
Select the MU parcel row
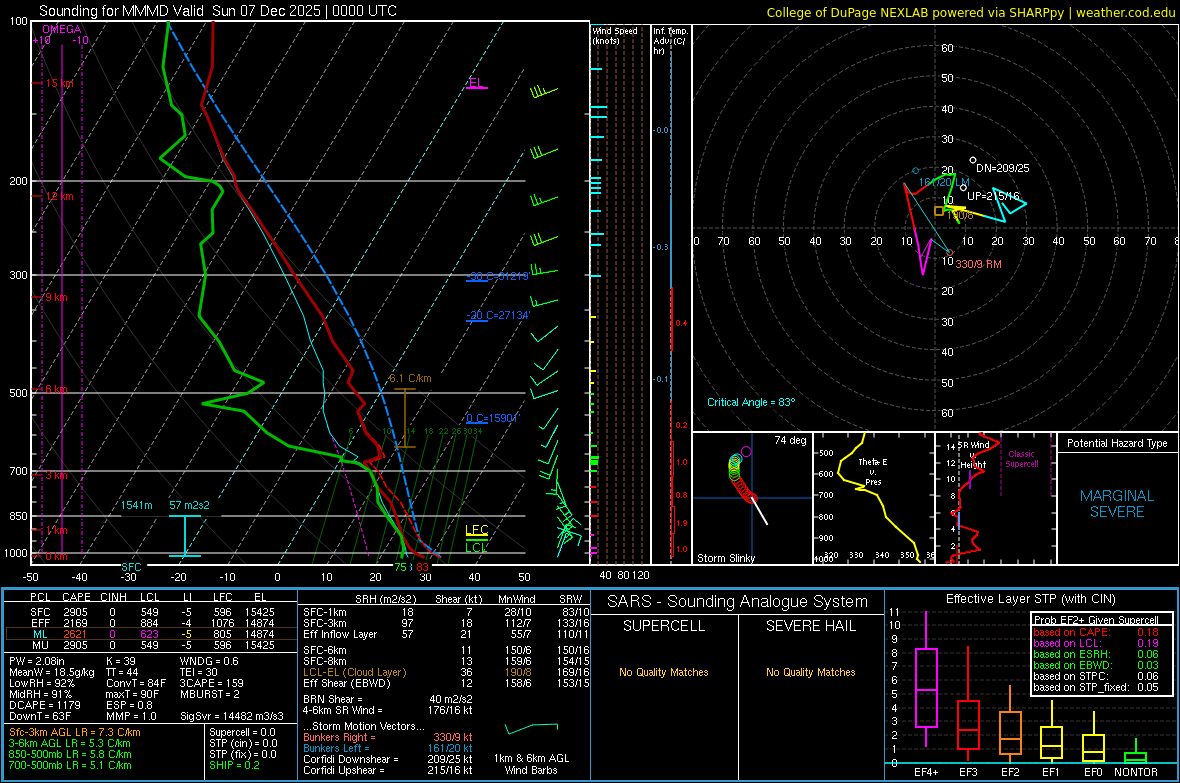point(151,645)
